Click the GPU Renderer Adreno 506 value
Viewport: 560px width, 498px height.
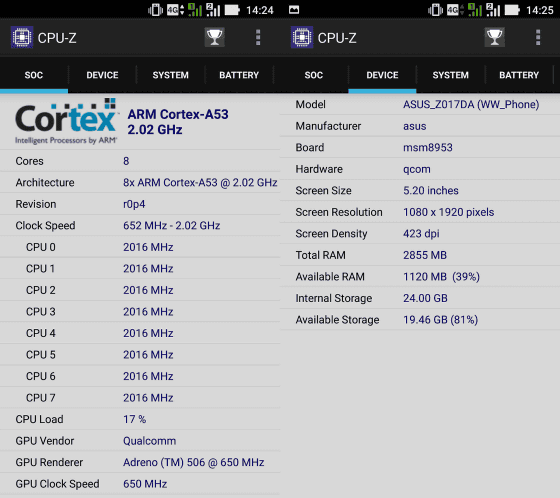[x=194, y=462]
